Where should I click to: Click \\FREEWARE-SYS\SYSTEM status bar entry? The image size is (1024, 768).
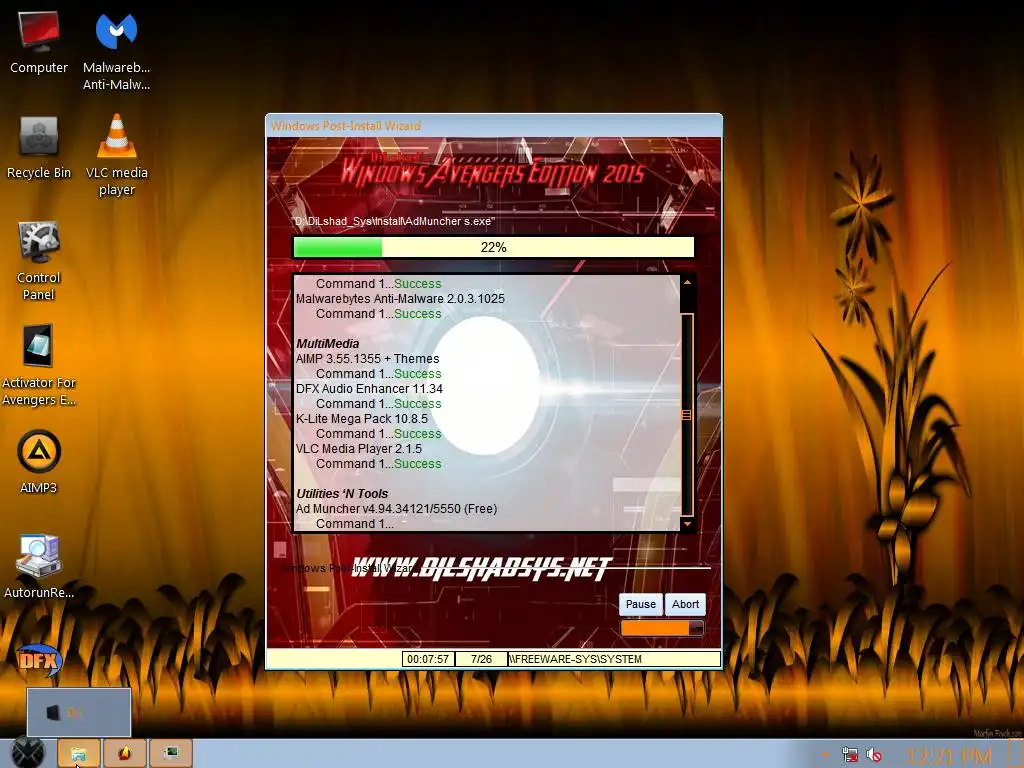614,659
